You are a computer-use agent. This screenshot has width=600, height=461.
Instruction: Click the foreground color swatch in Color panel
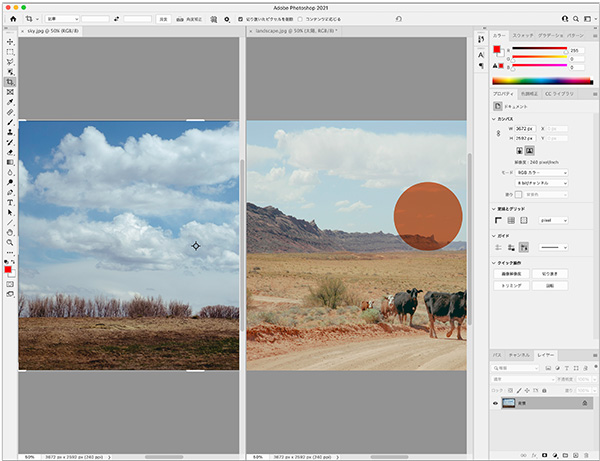click(497, 49)
